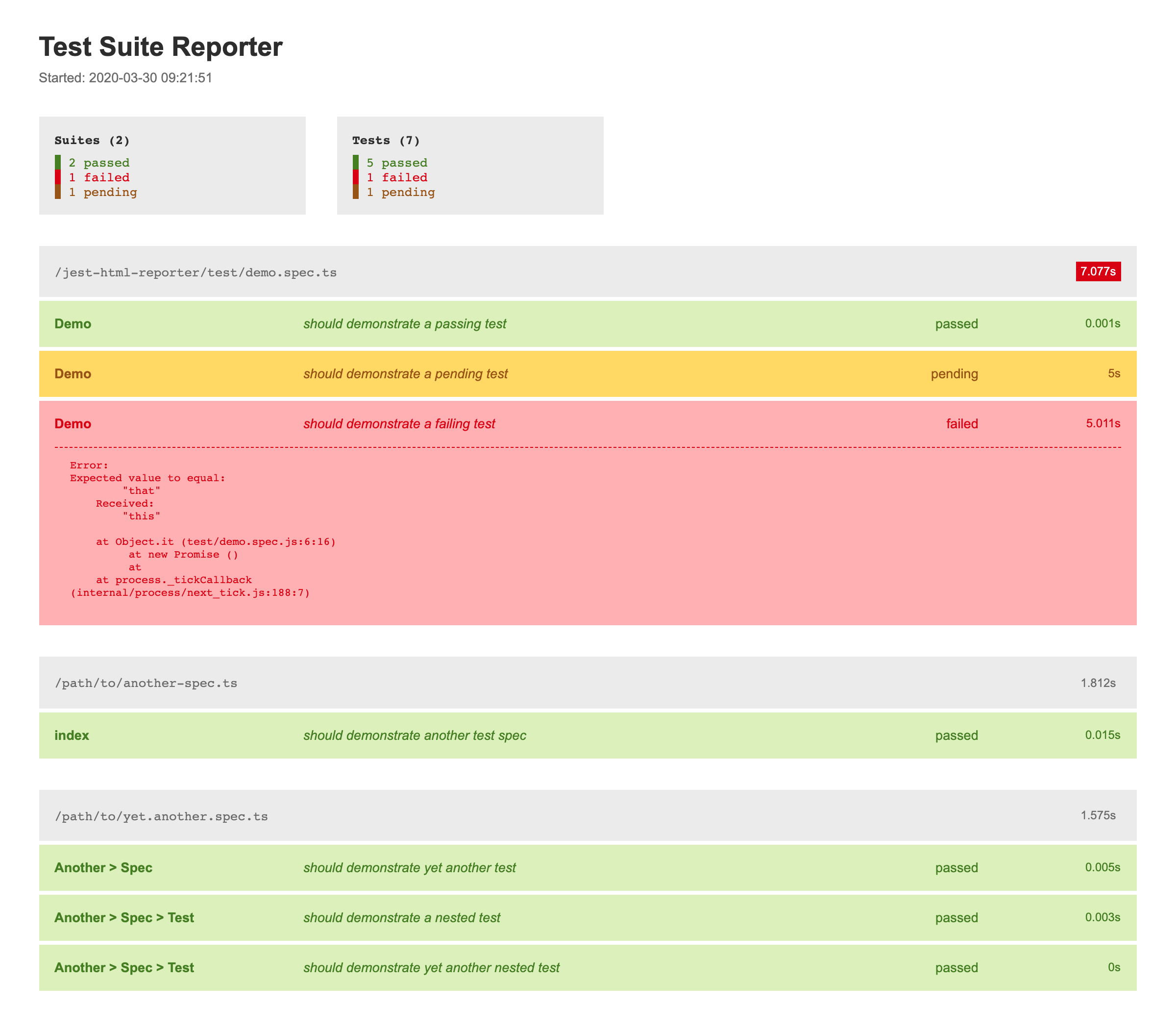The width and height of the screenshot is (1176, 1029).
Task: Click the 'failed' status label in red row
Action: (x=962, y=424)
